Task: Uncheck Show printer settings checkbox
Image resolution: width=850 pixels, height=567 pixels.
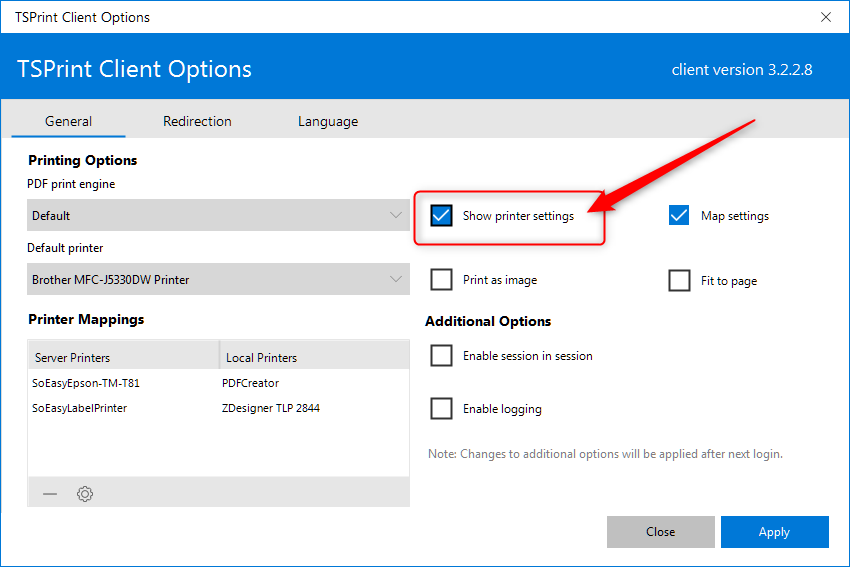Action: tap(441, 215)
